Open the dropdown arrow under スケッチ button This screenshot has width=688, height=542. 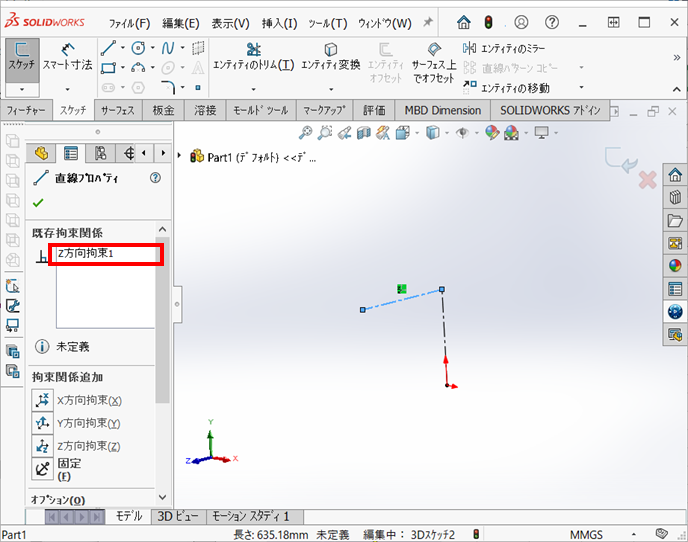click(22, 89)
